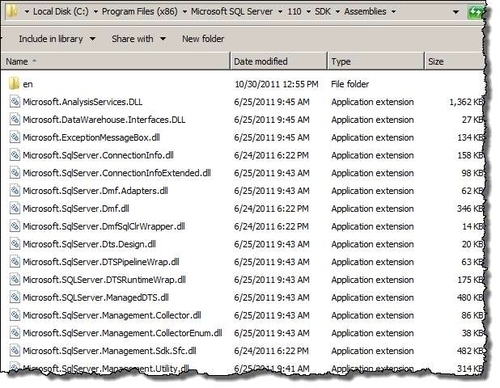The image size is (500, 388).
Task: Expand the 110 breadcrumb arrow
Action: (x=308, y=12)
